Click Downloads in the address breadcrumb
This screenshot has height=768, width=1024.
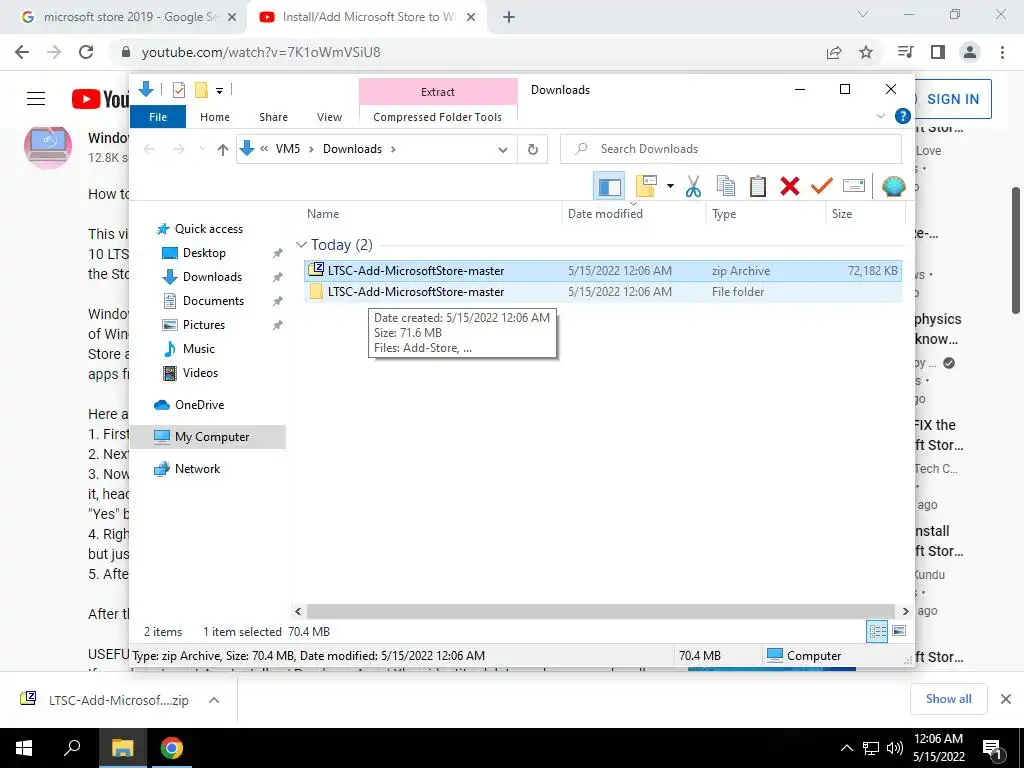352,149
